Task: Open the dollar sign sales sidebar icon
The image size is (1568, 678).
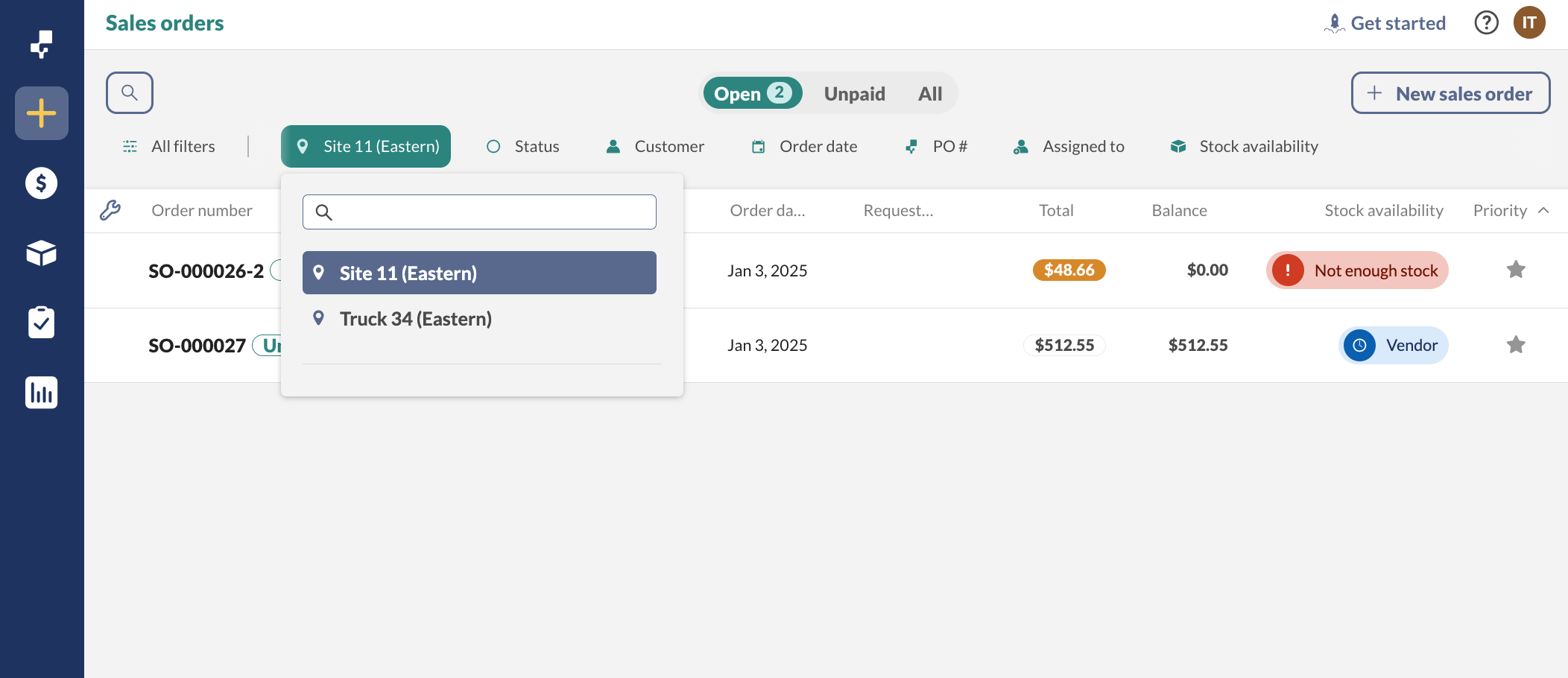Action: pyautogui.click(x=42, y=183)
